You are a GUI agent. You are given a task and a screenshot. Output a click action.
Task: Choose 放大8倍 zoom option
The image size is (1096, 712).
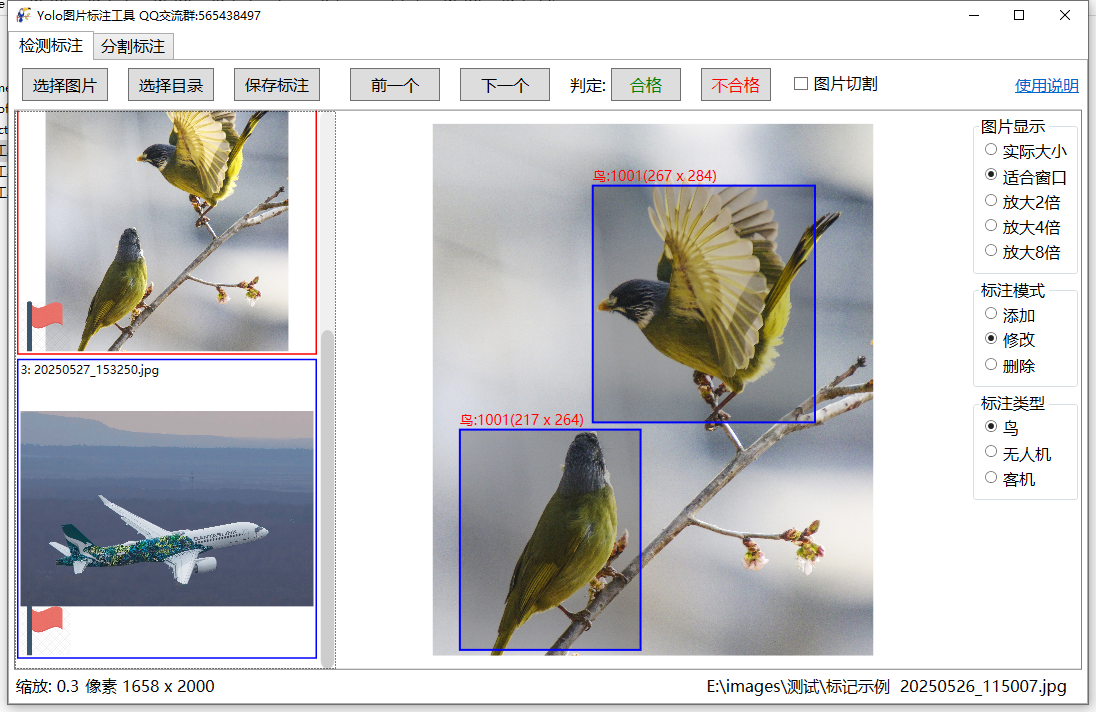990,250
